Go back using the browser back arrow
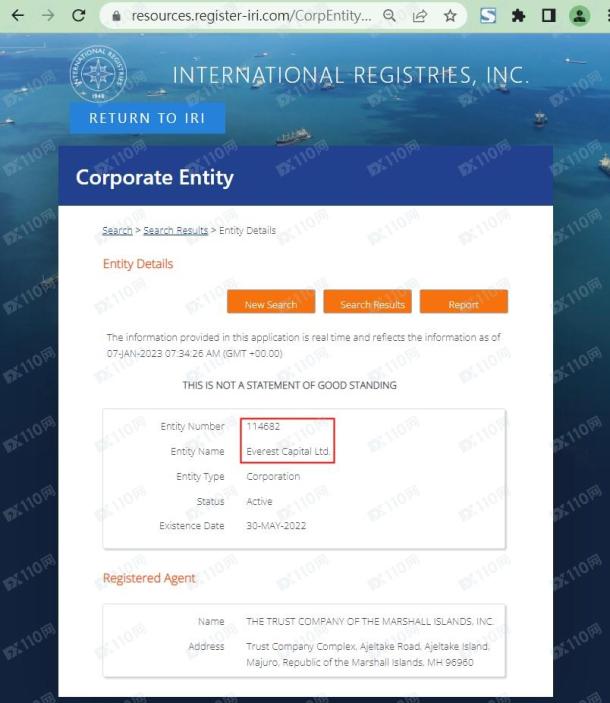This screenshot has height=703, width=610. [17, 16]
